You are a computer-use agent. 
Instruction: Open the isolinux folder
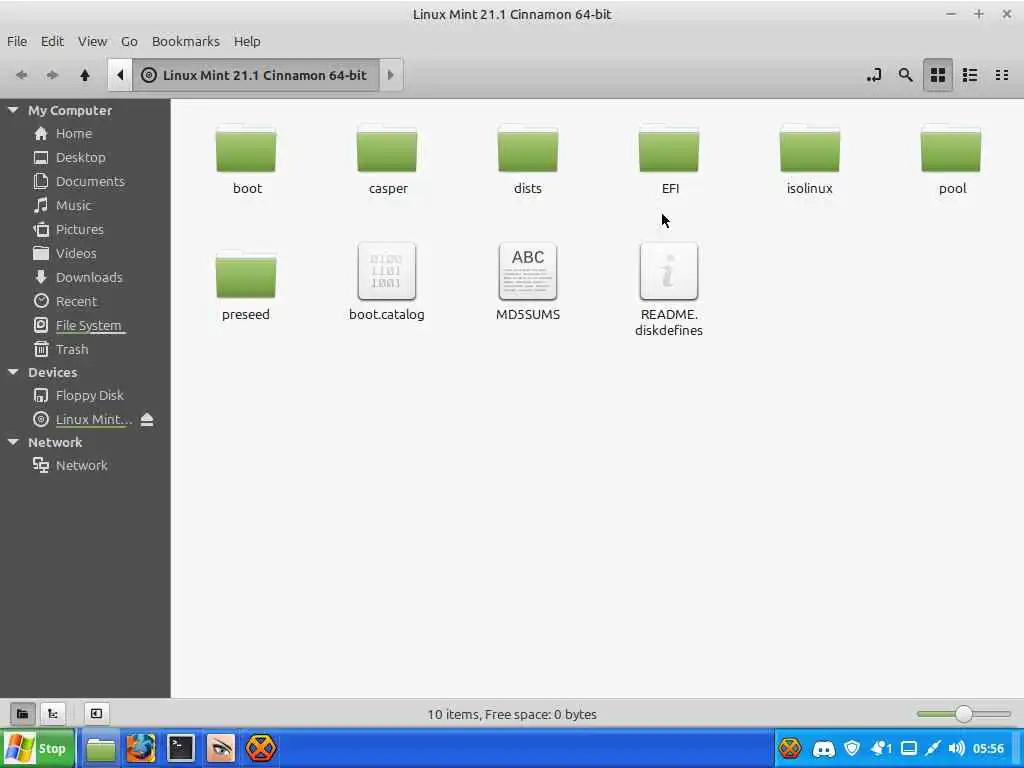point(810,159)
